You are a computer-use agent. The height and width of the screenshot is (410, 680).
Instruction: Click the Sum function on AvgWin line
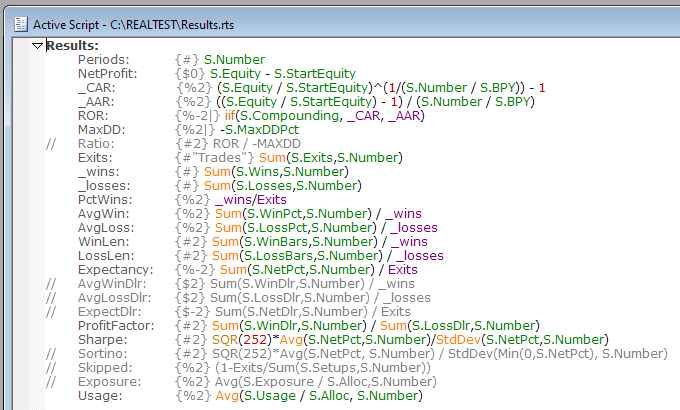coord(226,214)
